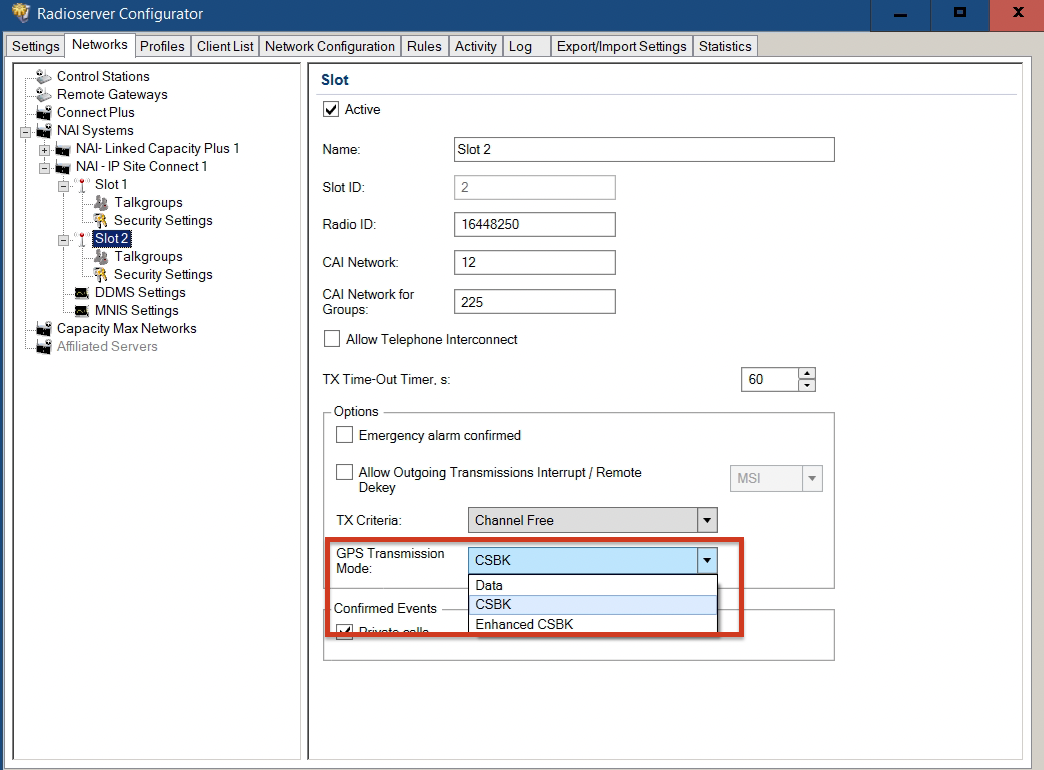The image size is (1044, 770).
Task: Select Talkgroups under Slot 1
Action: coord(148,202)
